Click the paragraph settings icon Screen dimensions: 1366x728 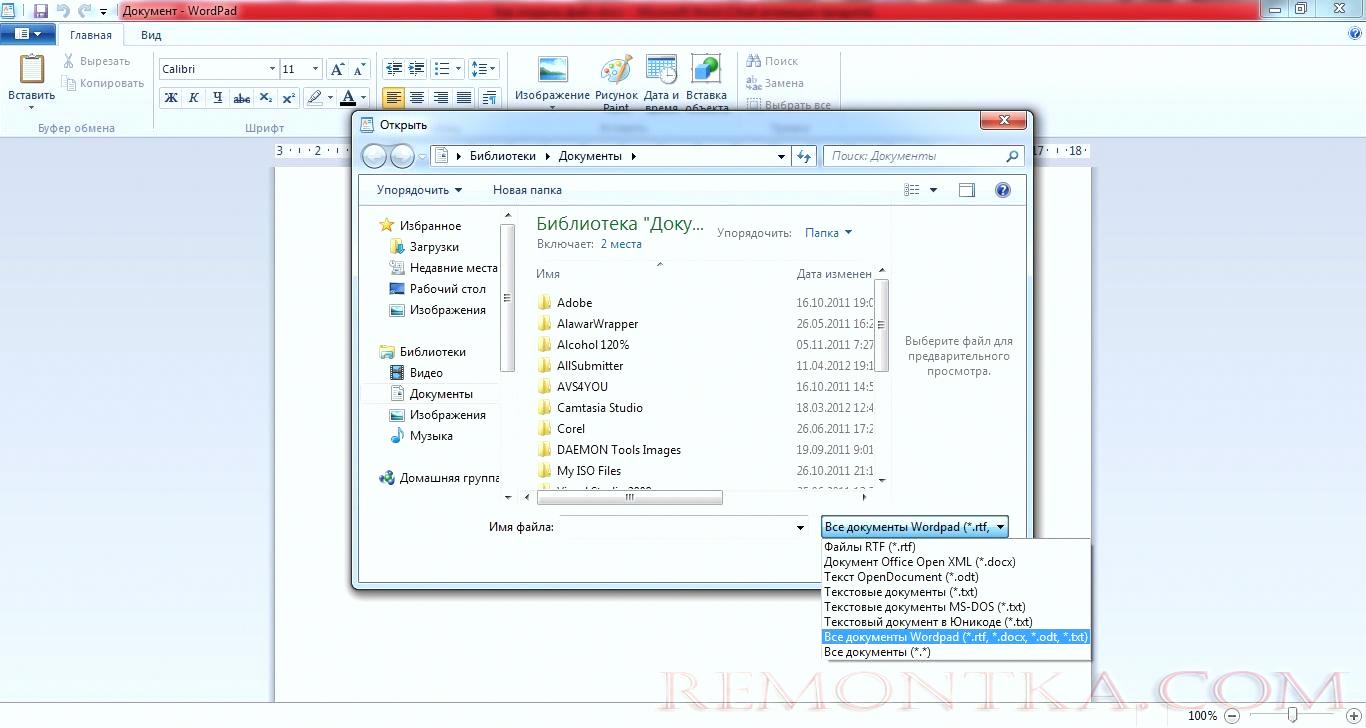coord(488,98)
